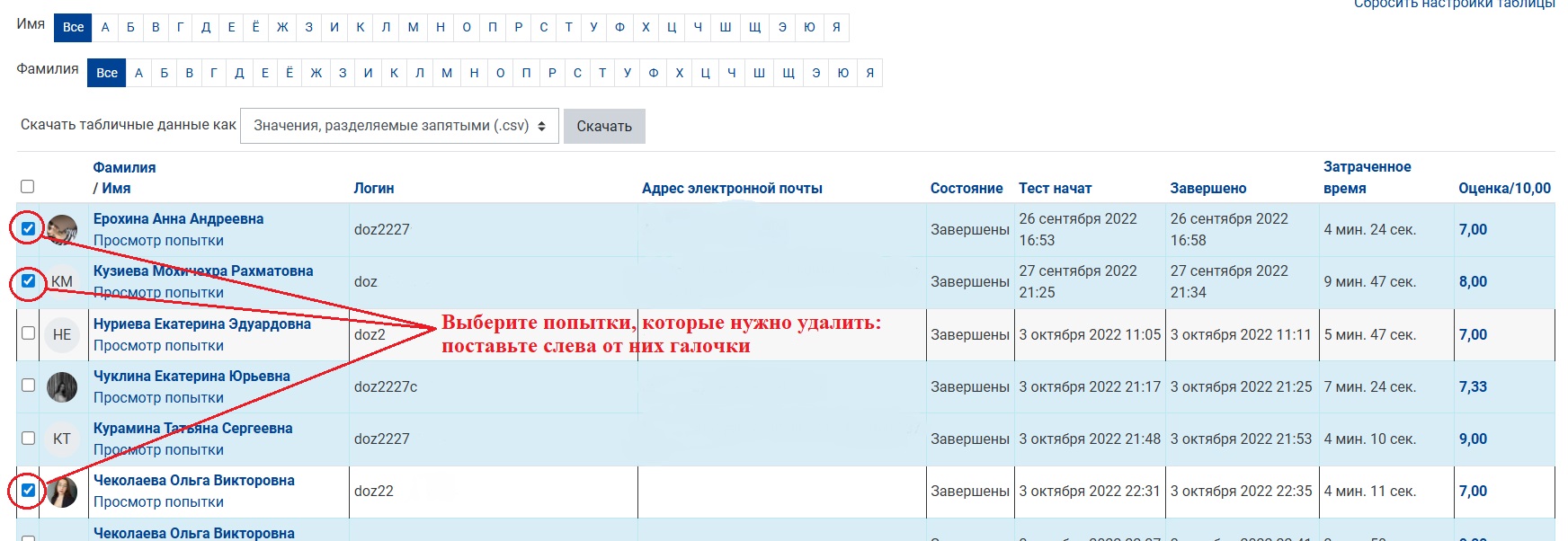Screen dimensions: 1568x541
Task: Filter surname by letter Н
Action: [474, 73]
